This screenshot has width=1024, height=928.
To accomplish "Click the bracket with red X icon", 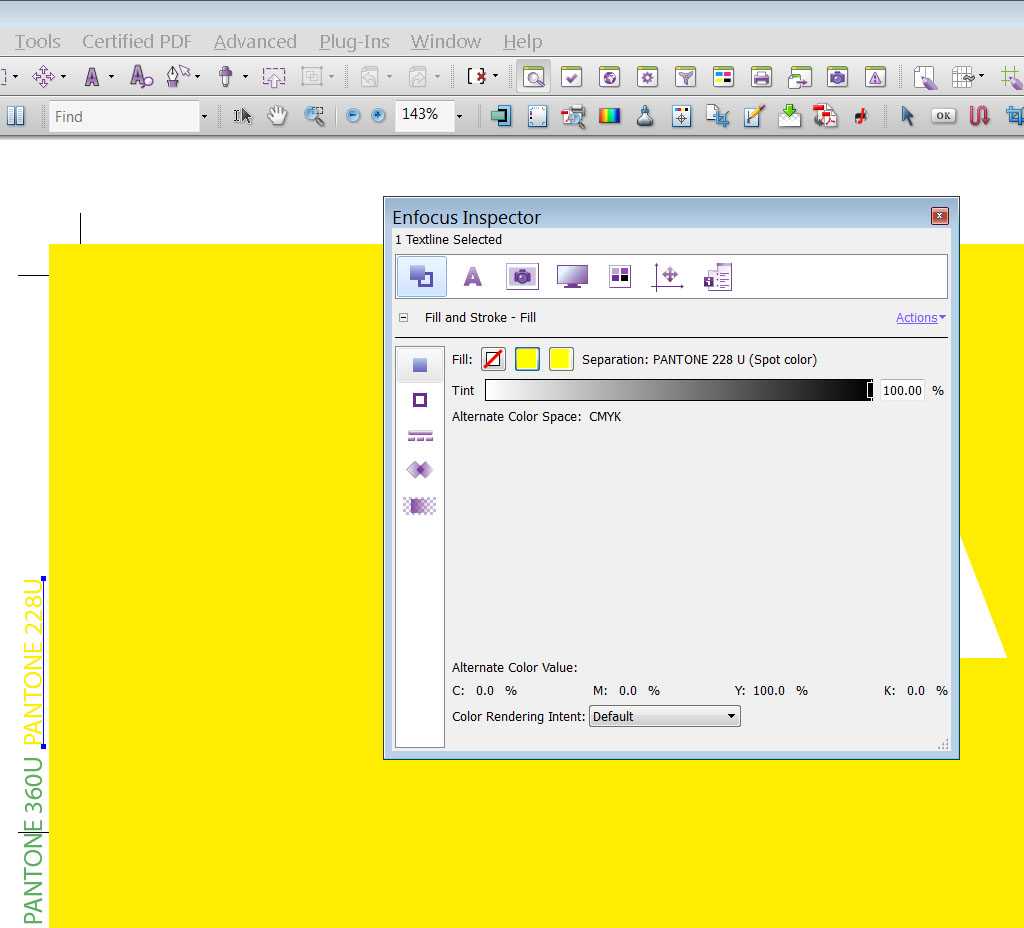I will pos(477,77).
